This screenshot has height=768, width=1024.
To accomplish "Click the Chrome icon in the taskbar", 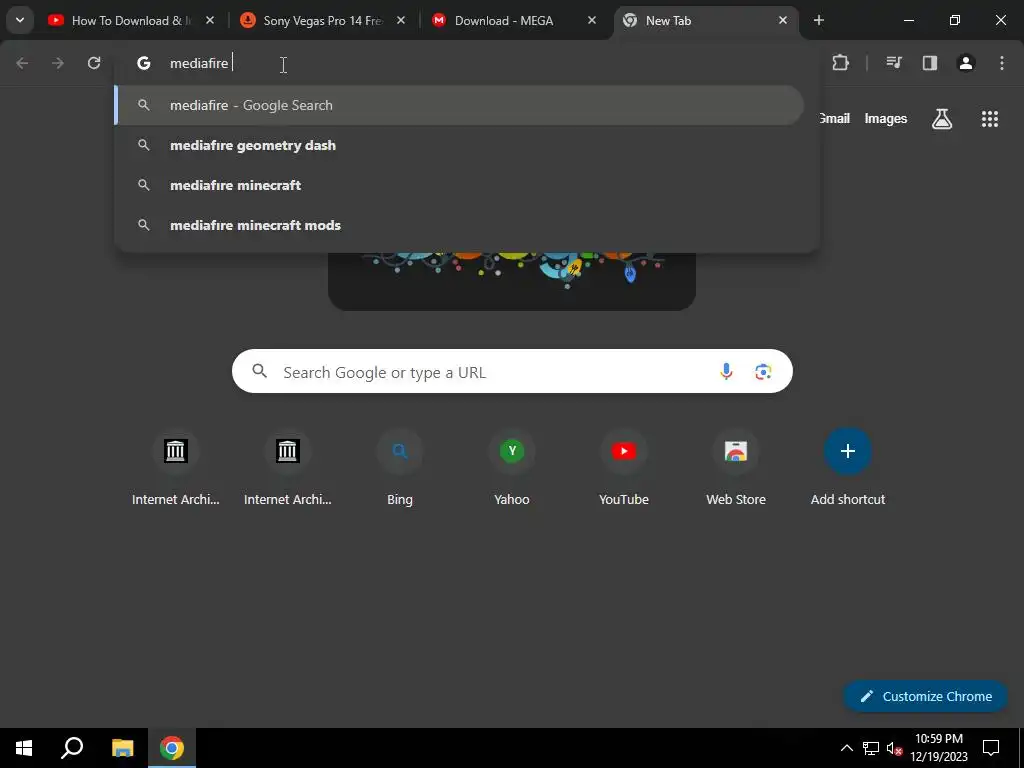I will click(172, 748).
